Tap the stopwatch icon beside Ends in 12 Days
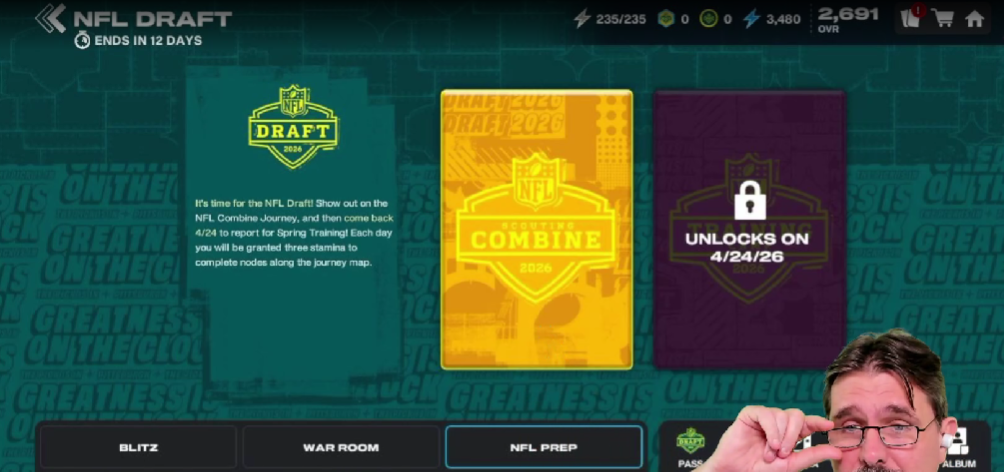The image size is (1004, 472). point(83,40)
